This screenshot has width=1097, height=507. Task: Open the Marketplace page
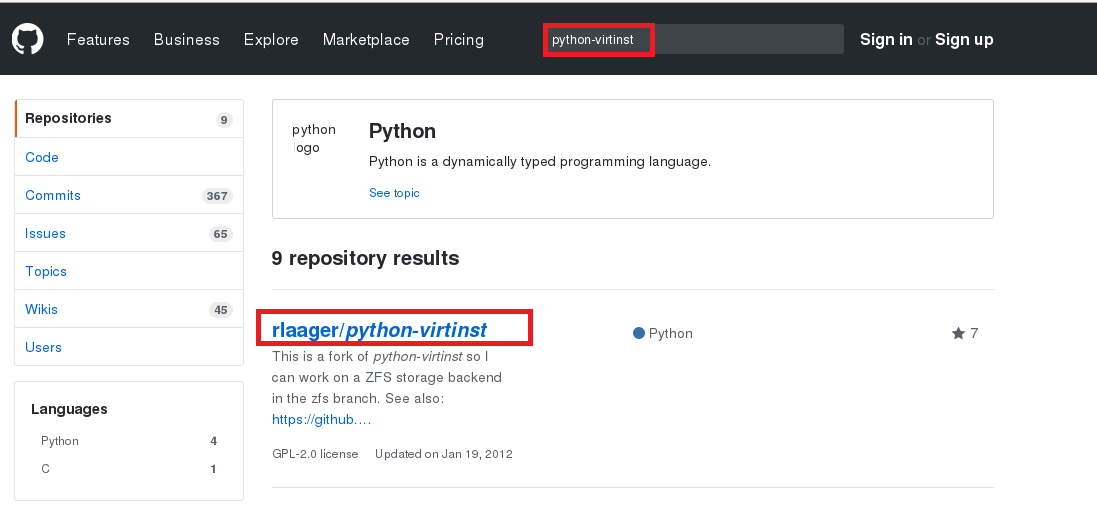point(366,40)
